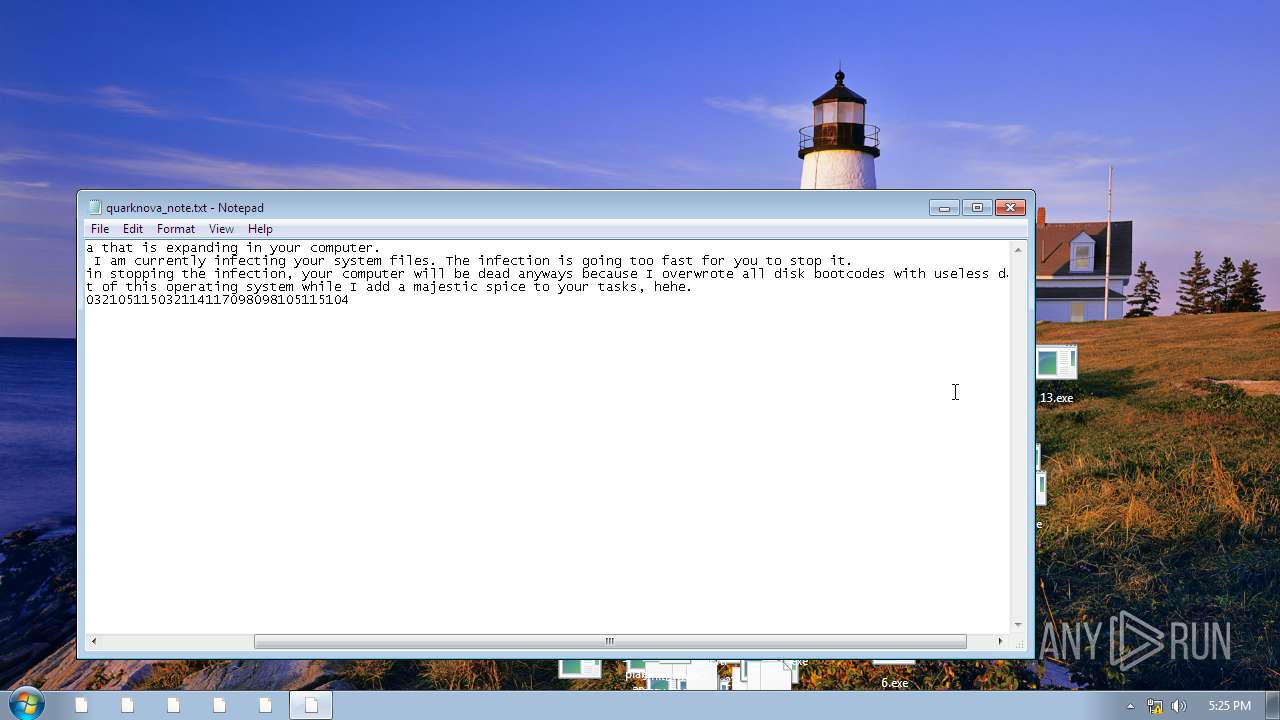This screenshot has height=720, width=1280.
Task: Click the second taskbar file icon
Action: point(128,705)
